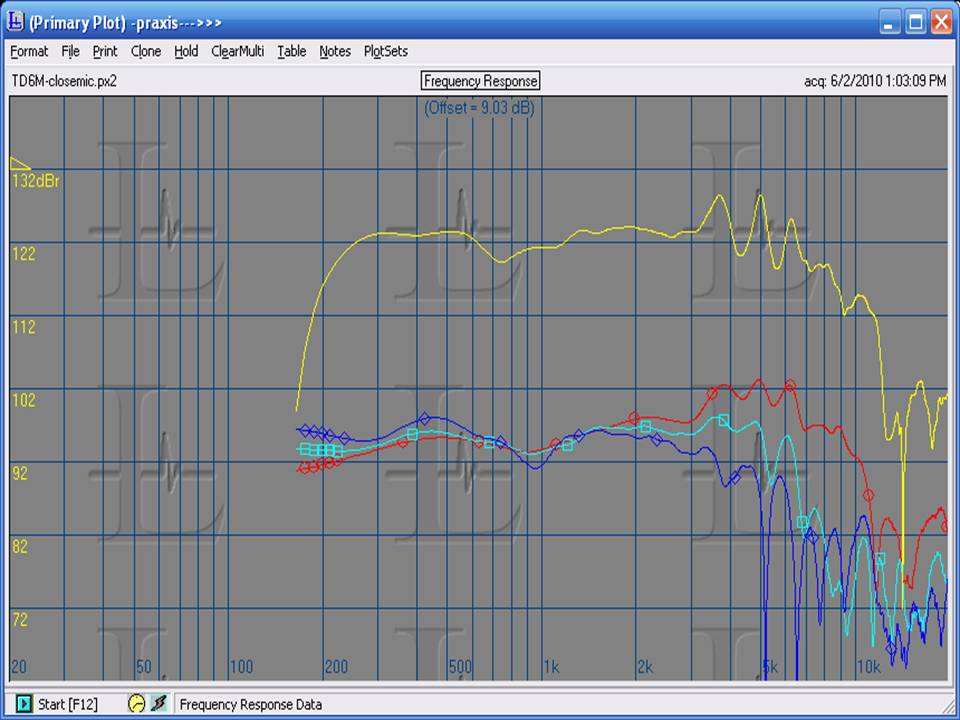Screen dimensions: 960x720
Task: Click the 1k frequency axis label
Action: click(552, 667)
